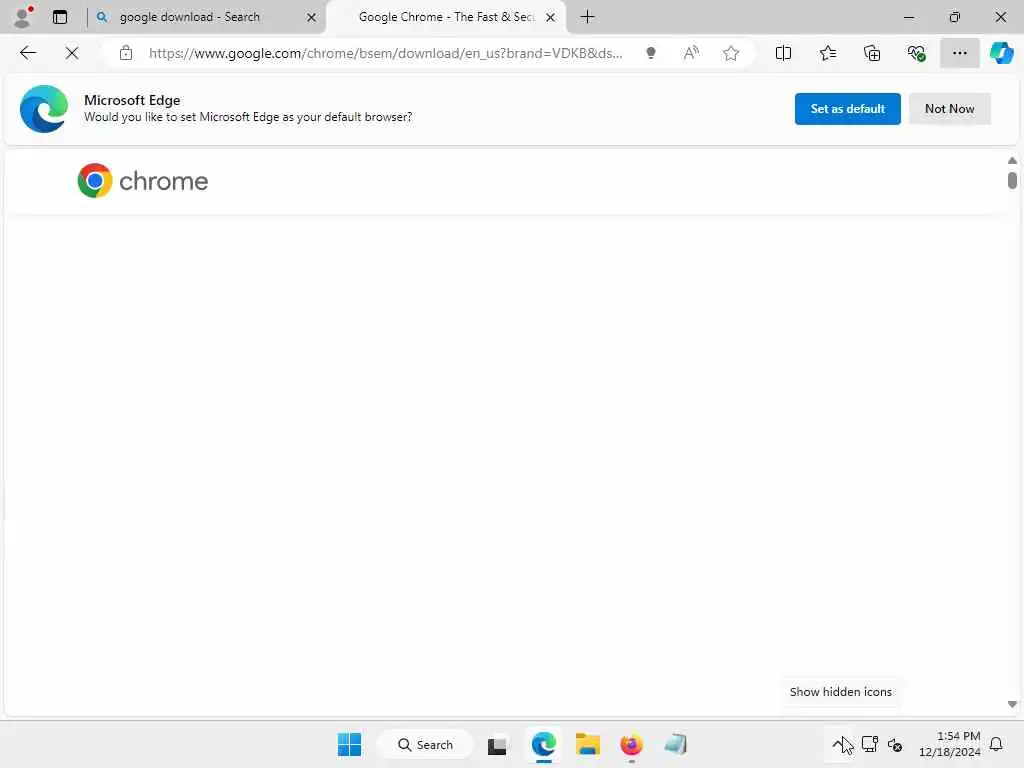This screenshot has width=1024, height=768.
Task: Stop loading the page
Action: tap(72, 53)
